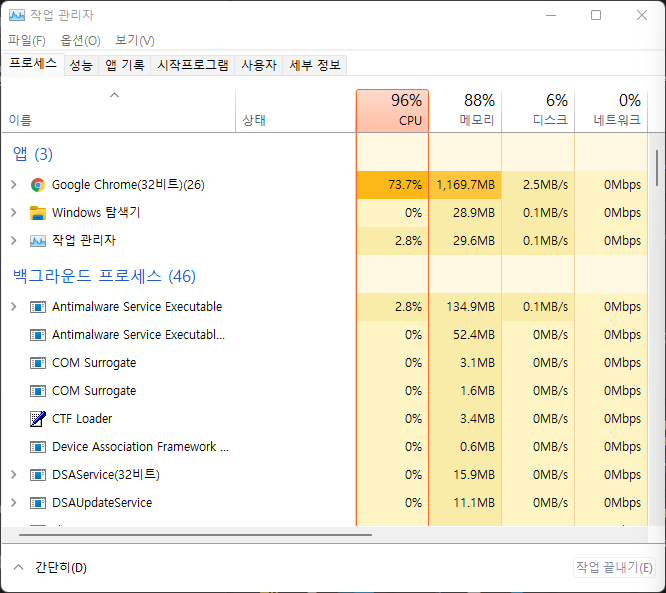Open the 파일(F) menu
Image resolution: width=666 pixels, height=593 pixels.
tap(27, 41)
